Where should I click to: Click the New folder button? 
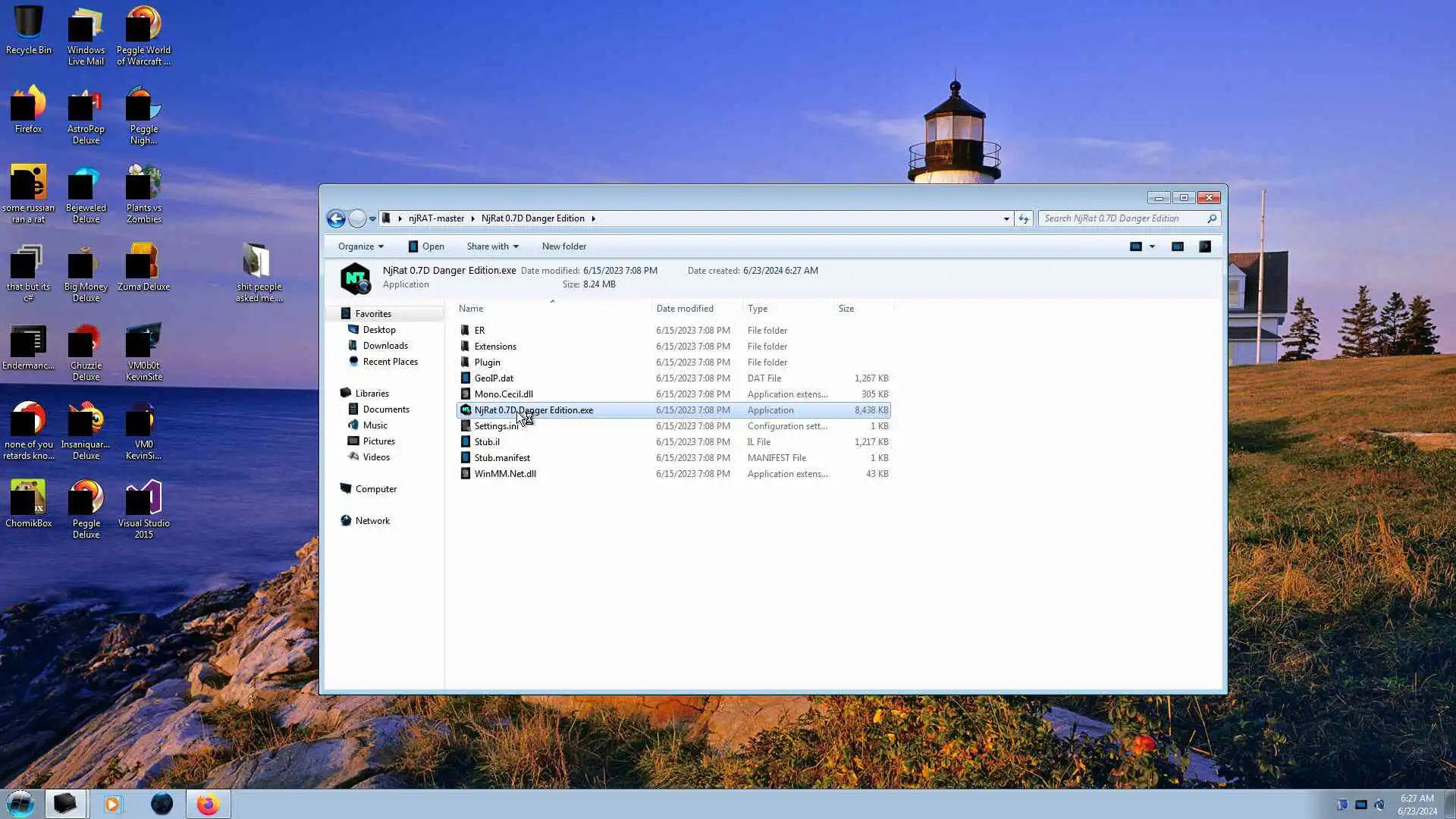pyautogui.click(x=563, y=246)
